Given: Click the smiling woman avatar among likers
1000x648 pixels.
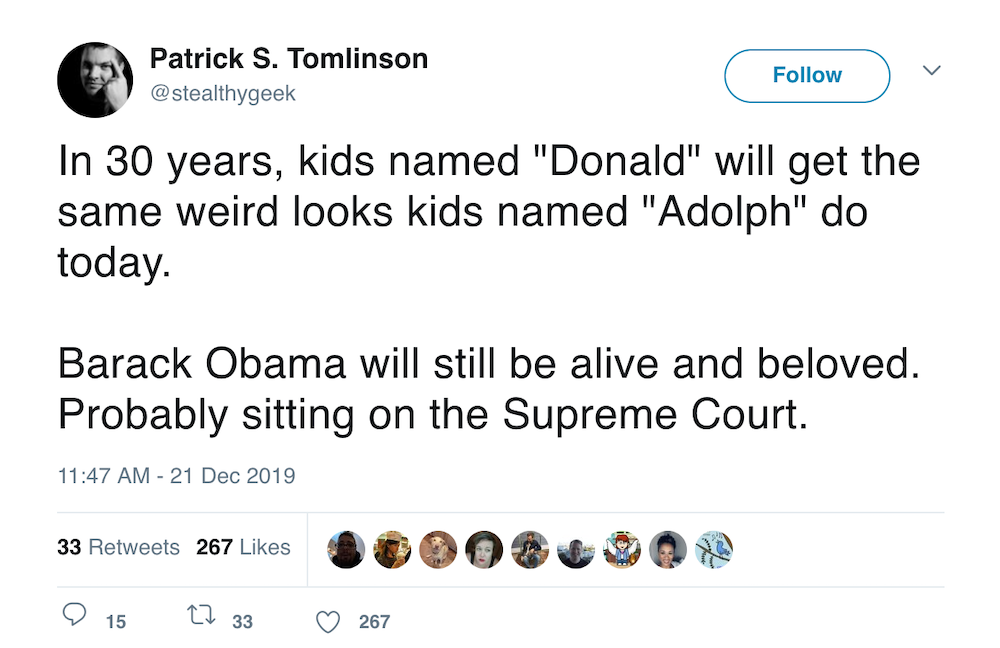Looking at the screenshot, I should pos(667,549).
